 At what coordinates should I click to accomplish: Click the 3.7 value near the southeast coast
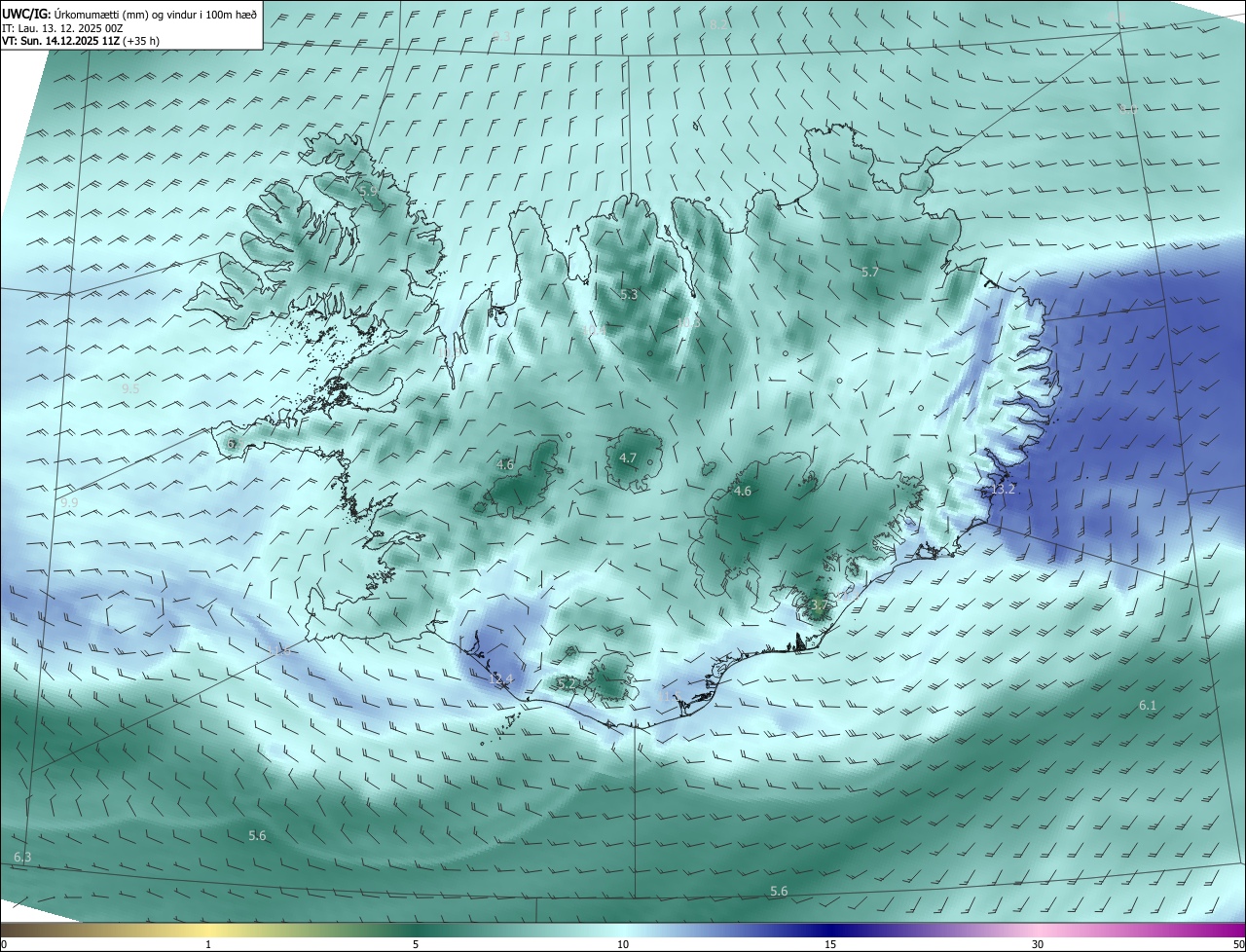(819, 605)
